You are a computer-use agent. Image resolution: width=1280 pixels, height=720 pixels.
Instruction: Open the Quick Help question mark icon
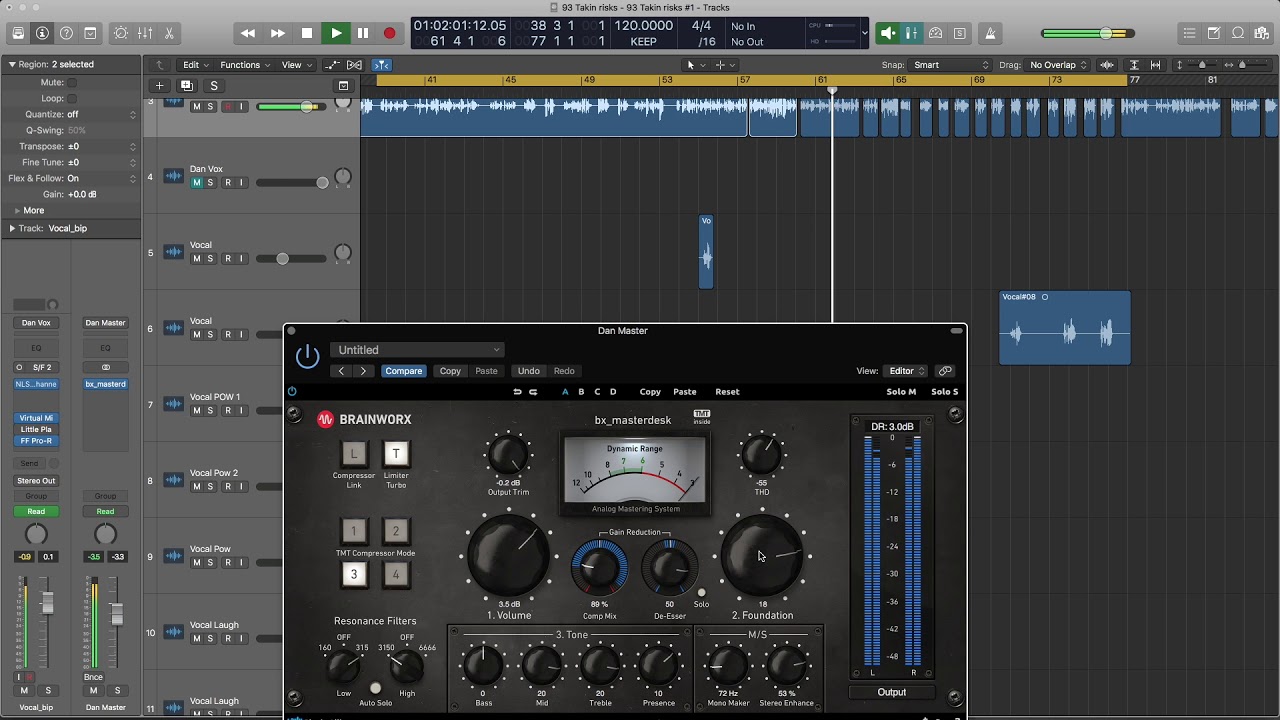click(66, 33)
